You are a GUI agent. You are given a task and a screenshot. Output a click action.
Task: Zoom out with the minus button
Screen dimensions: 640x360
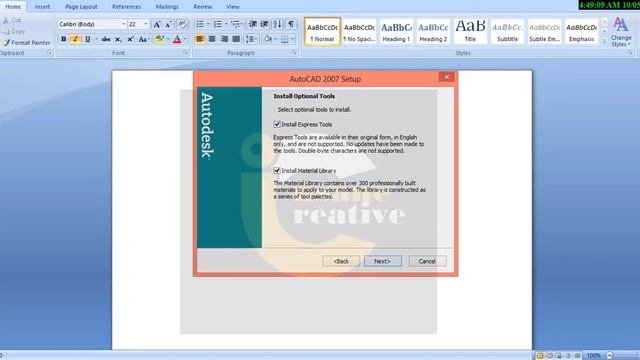click(x=609, y=356)
